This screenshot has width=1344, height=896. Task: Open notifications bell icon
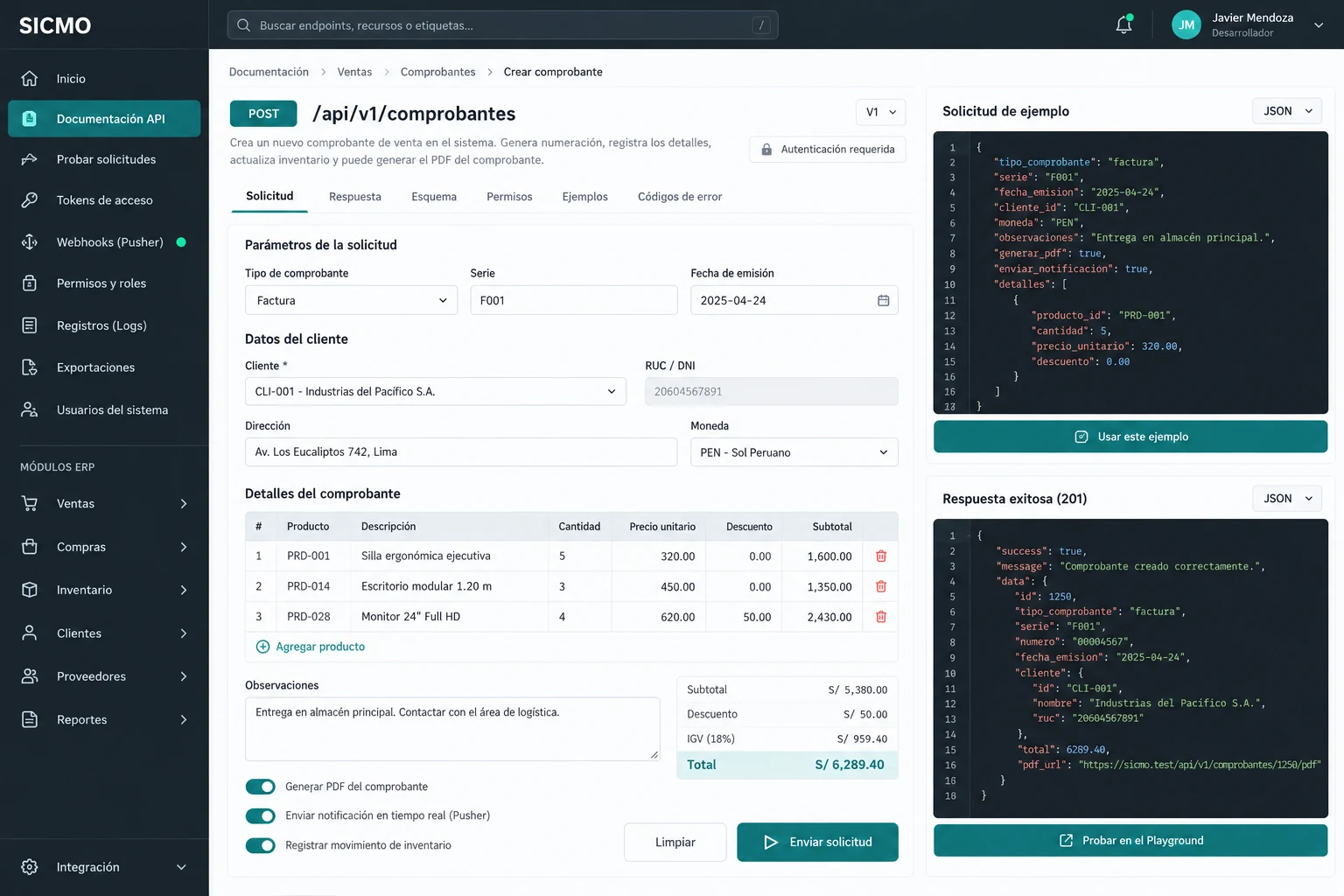(1124, 24)
